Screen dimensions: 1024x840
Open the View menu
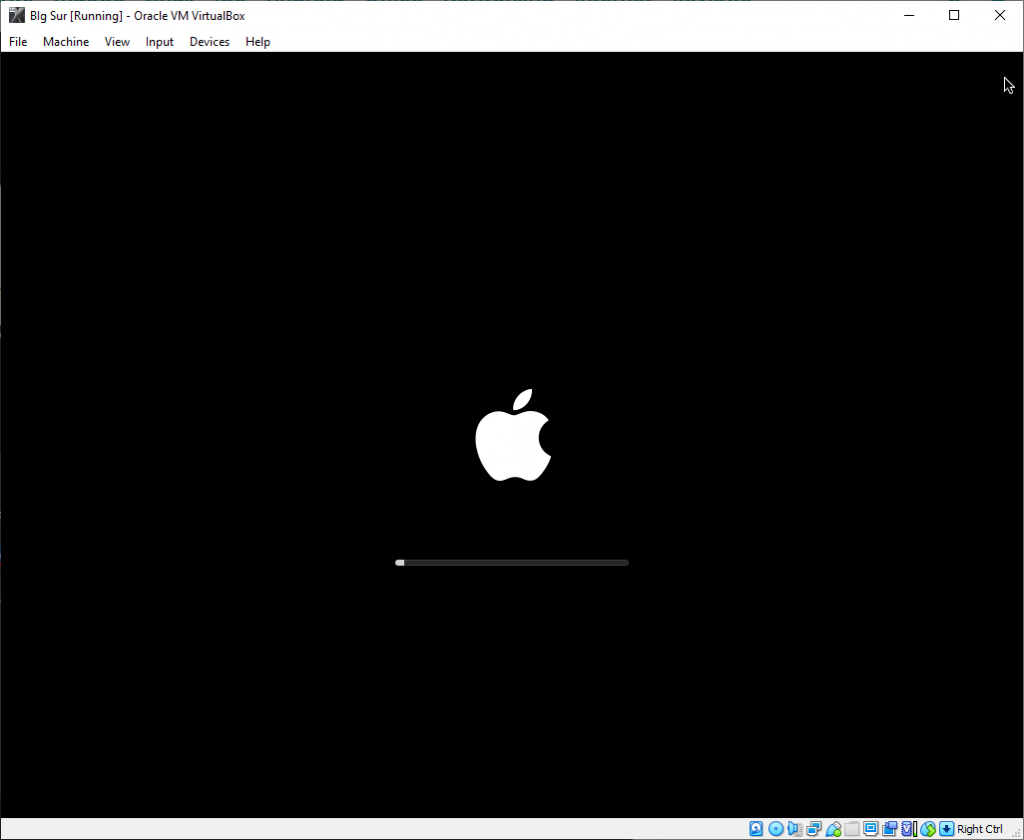point(116,41)
